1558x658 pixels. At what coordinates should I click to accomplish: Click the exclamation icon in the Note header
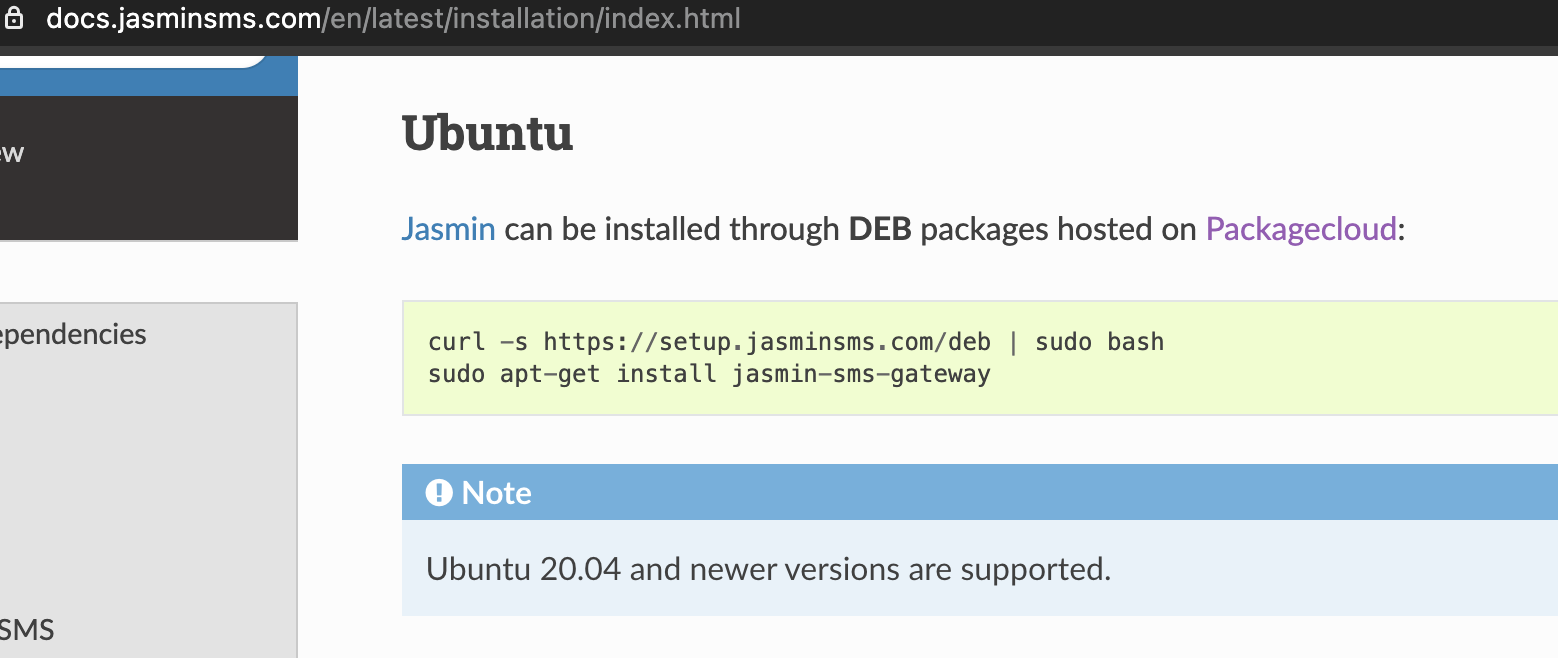440,491
